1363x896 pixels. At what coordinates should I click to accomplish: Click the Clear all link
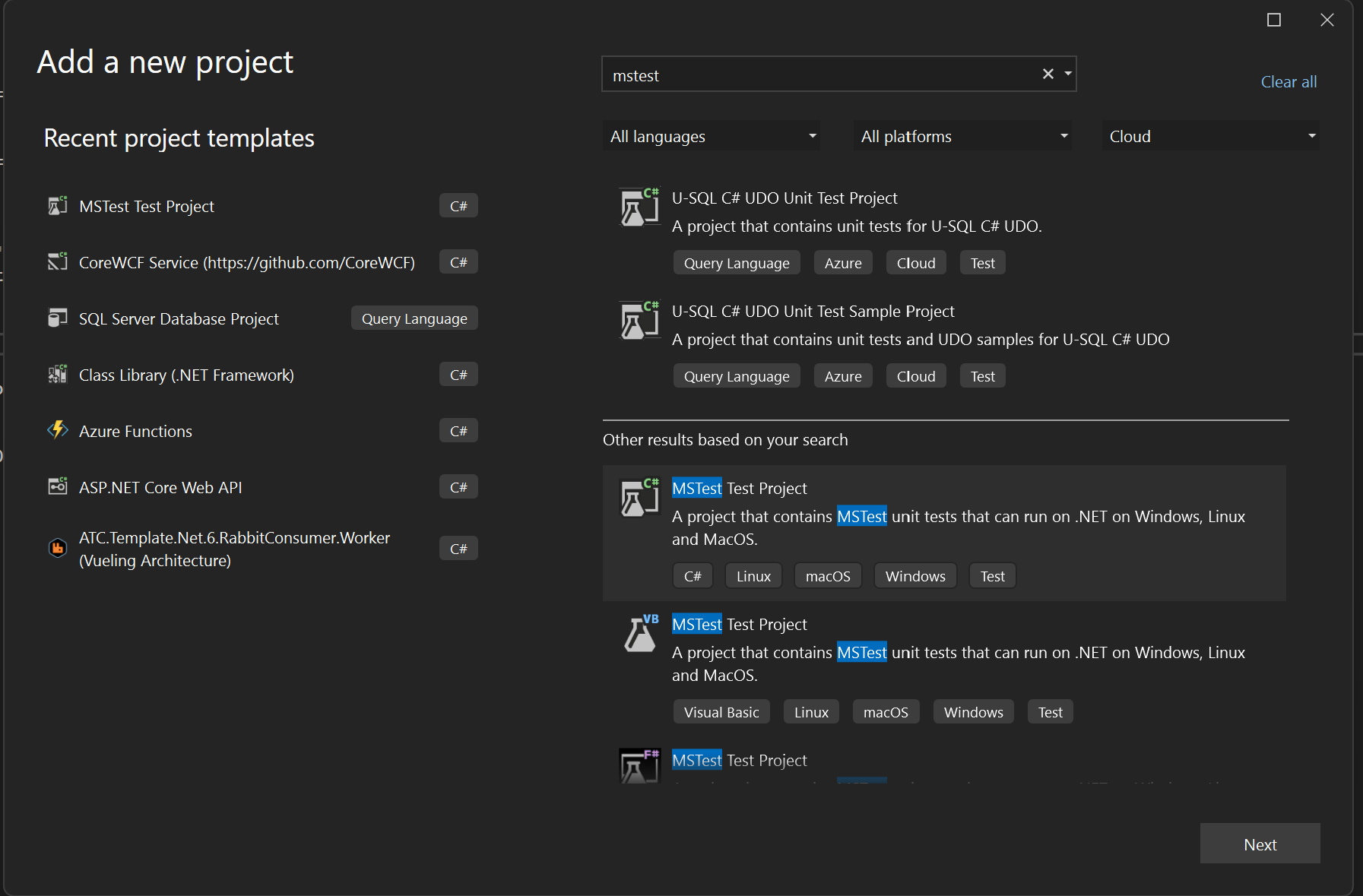click(1289, 82)
